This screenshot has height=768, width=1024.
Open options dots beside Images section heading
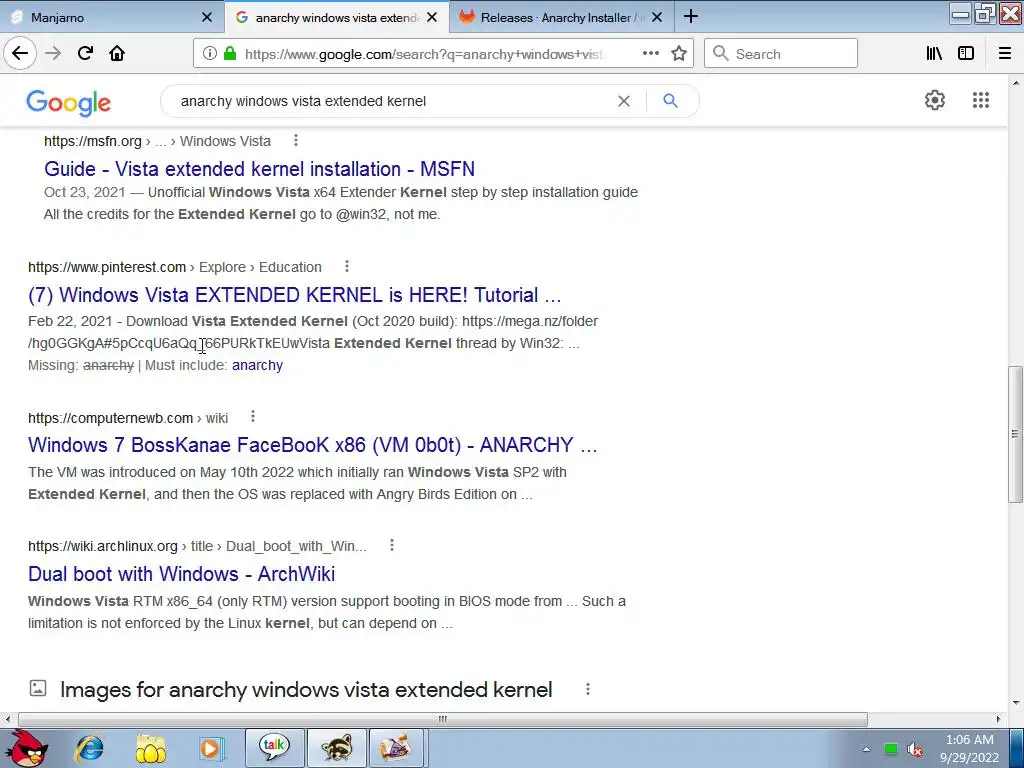point(588,689)
